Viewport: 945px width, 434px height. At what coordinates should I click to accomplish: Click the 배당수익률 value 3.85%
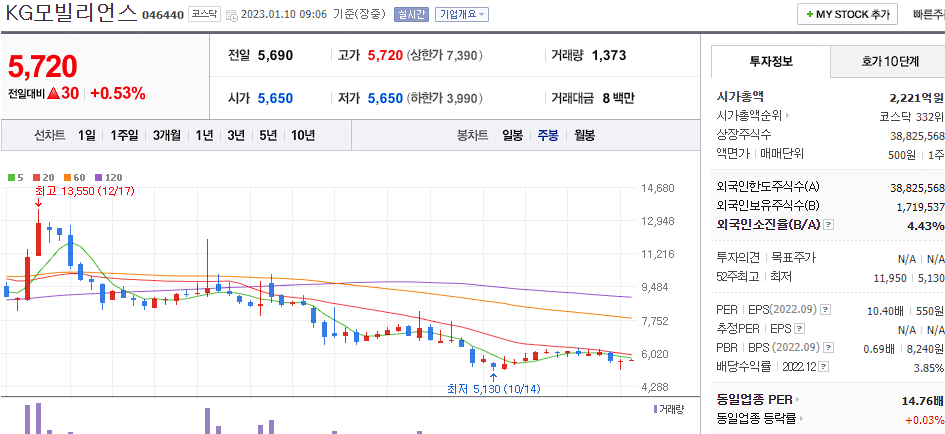[x=927, y=367]
